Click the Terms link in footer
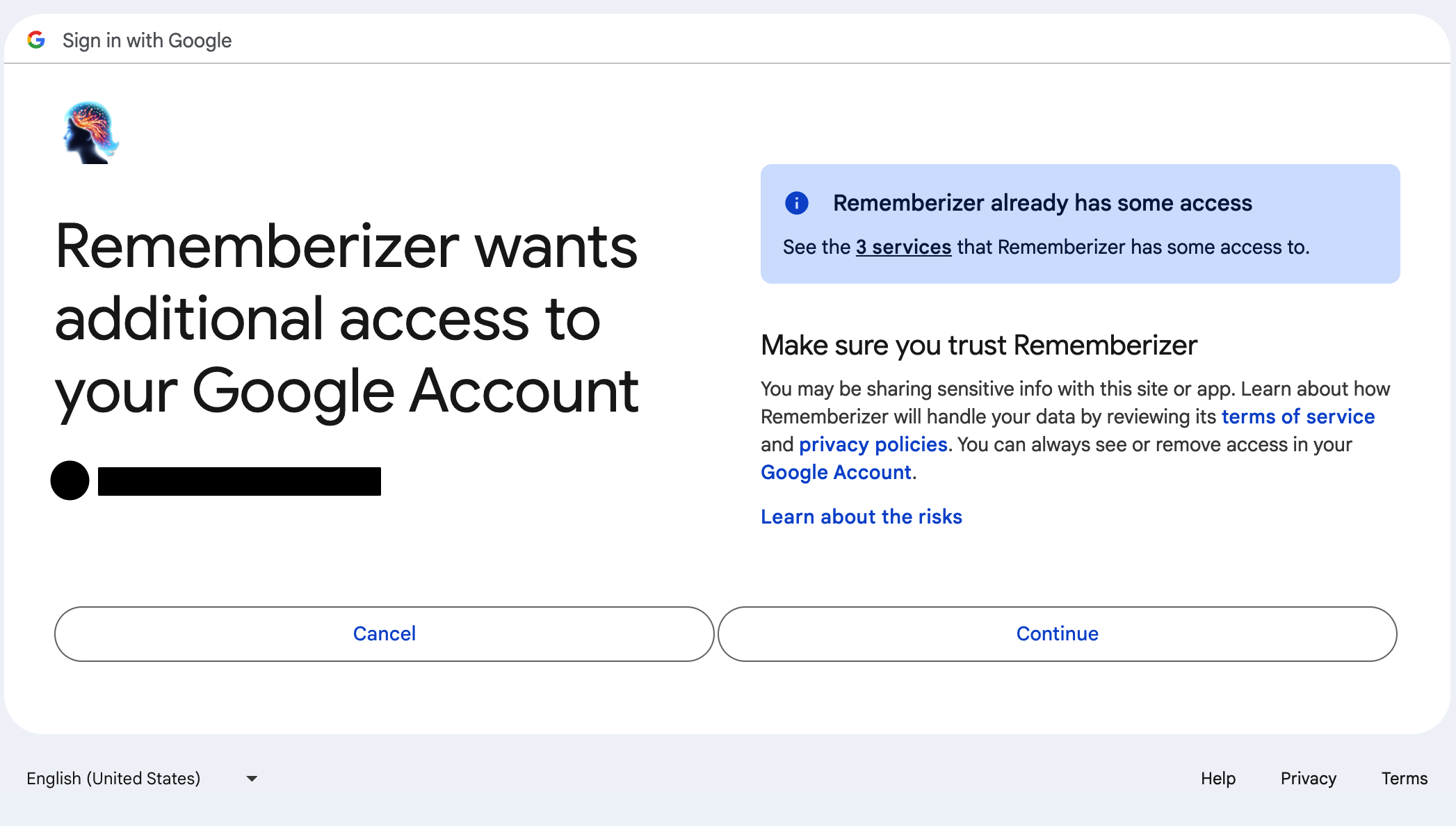 coord(1404,778)
